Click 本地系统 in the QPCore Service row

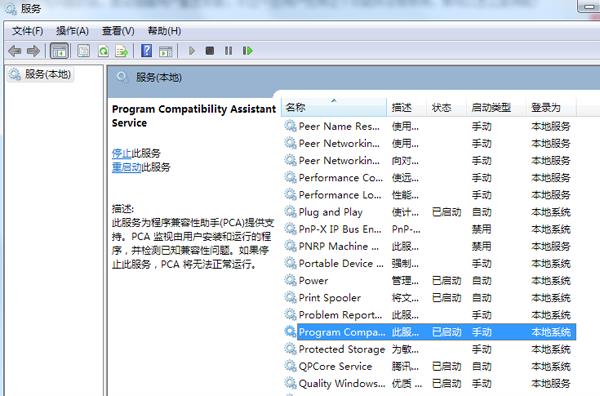(x=551, y=366)
